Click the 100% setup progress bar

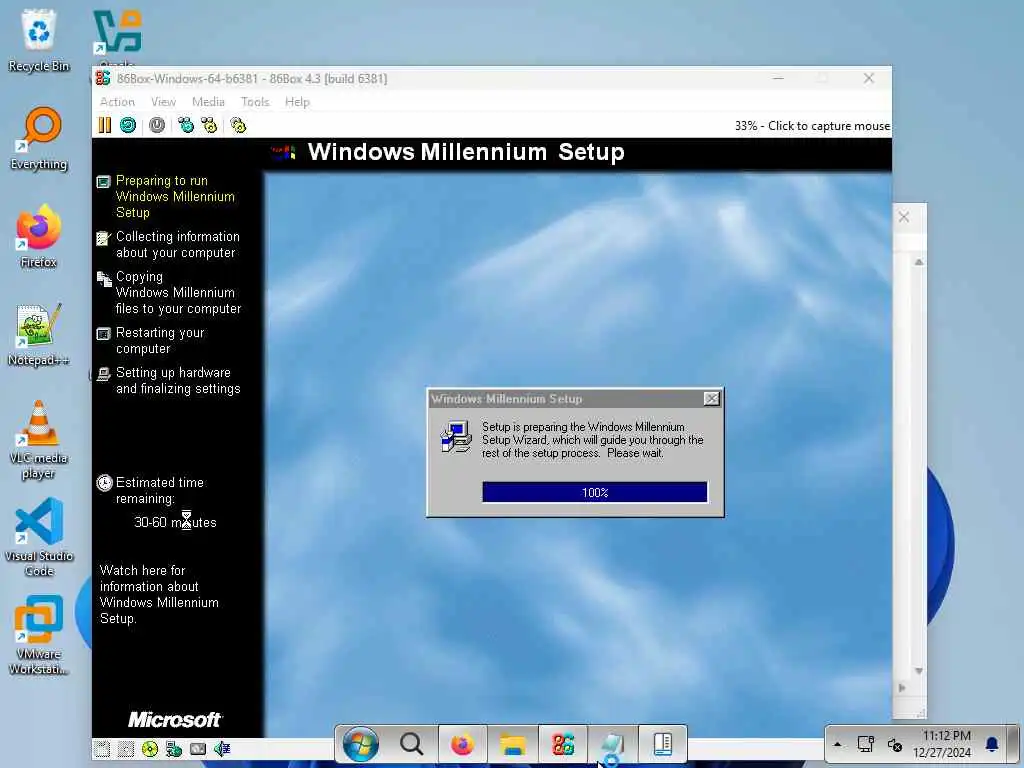point(594,492)
